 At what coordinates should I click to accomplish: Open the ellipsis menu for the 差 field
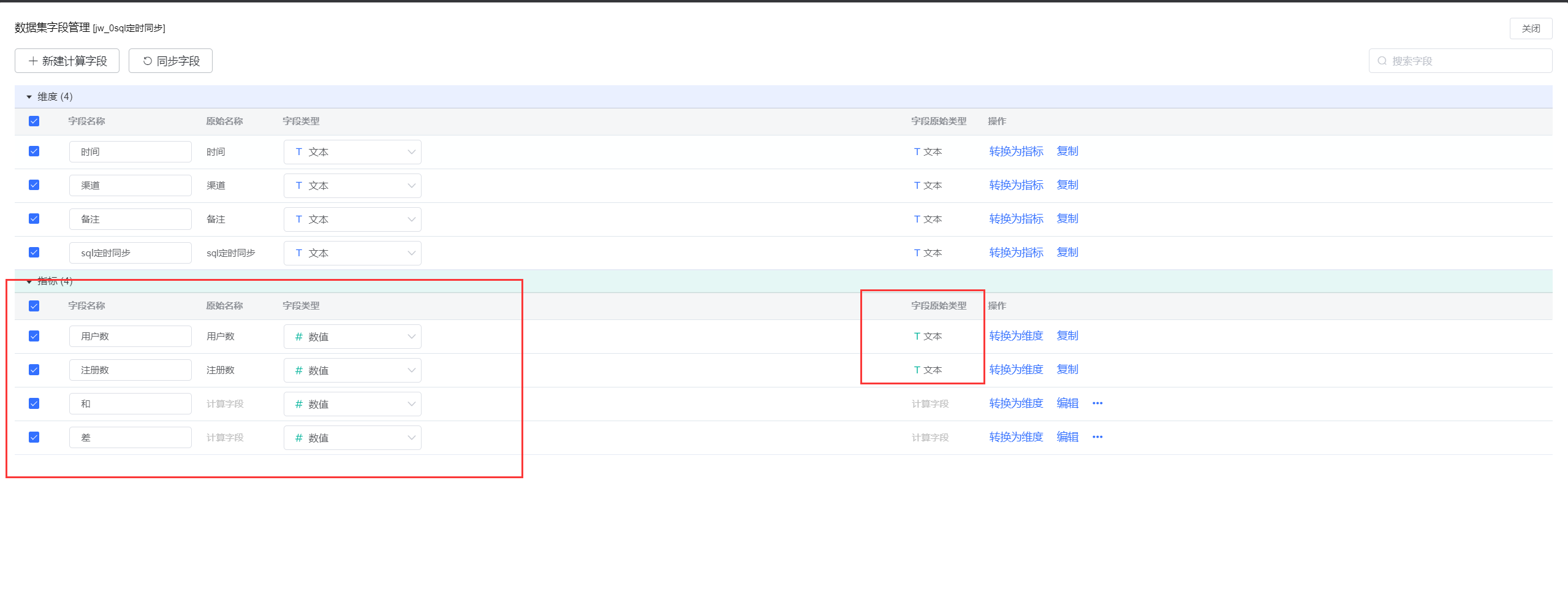(1097, 437)
